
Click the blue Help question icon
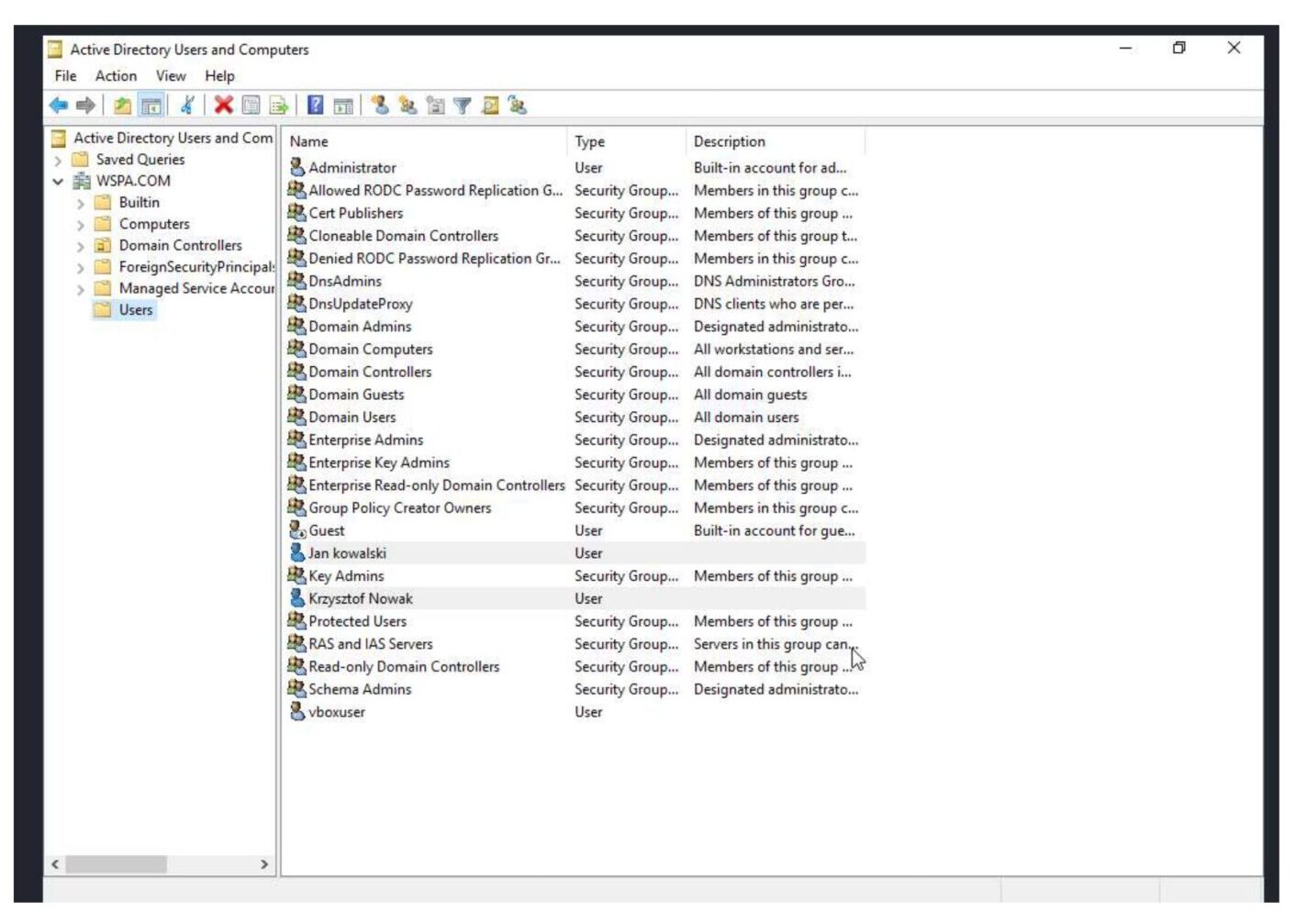coord(315,106)
